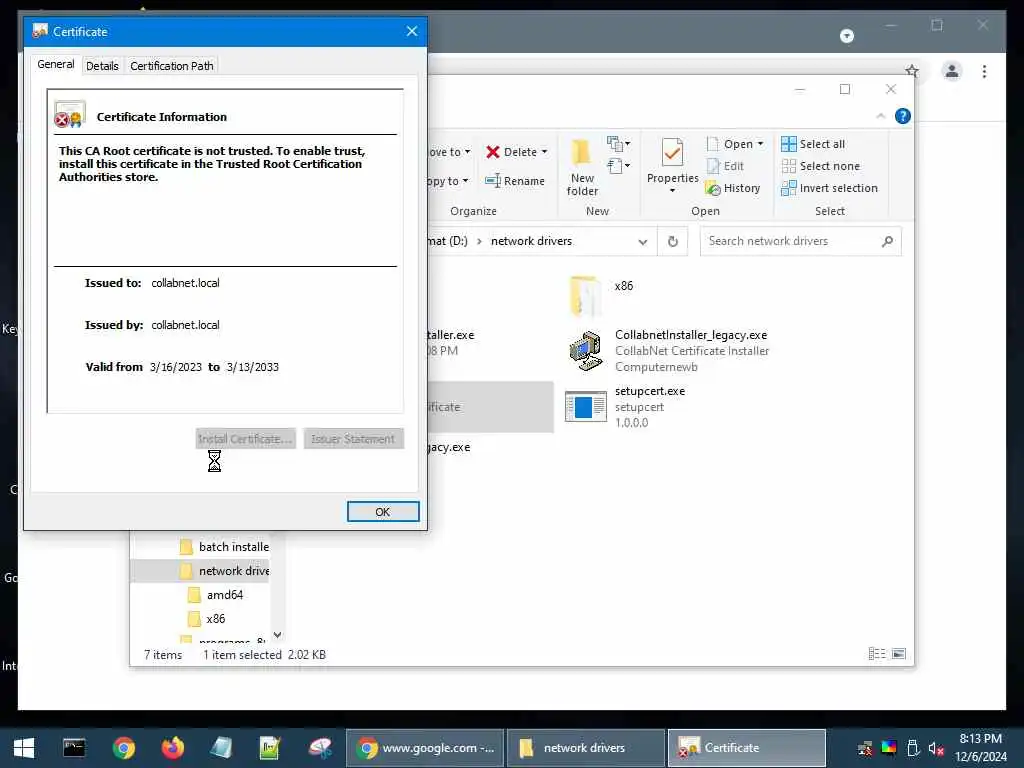1024x768 pixels.
Task: Click the Delete red X icon
Action: 493,152
